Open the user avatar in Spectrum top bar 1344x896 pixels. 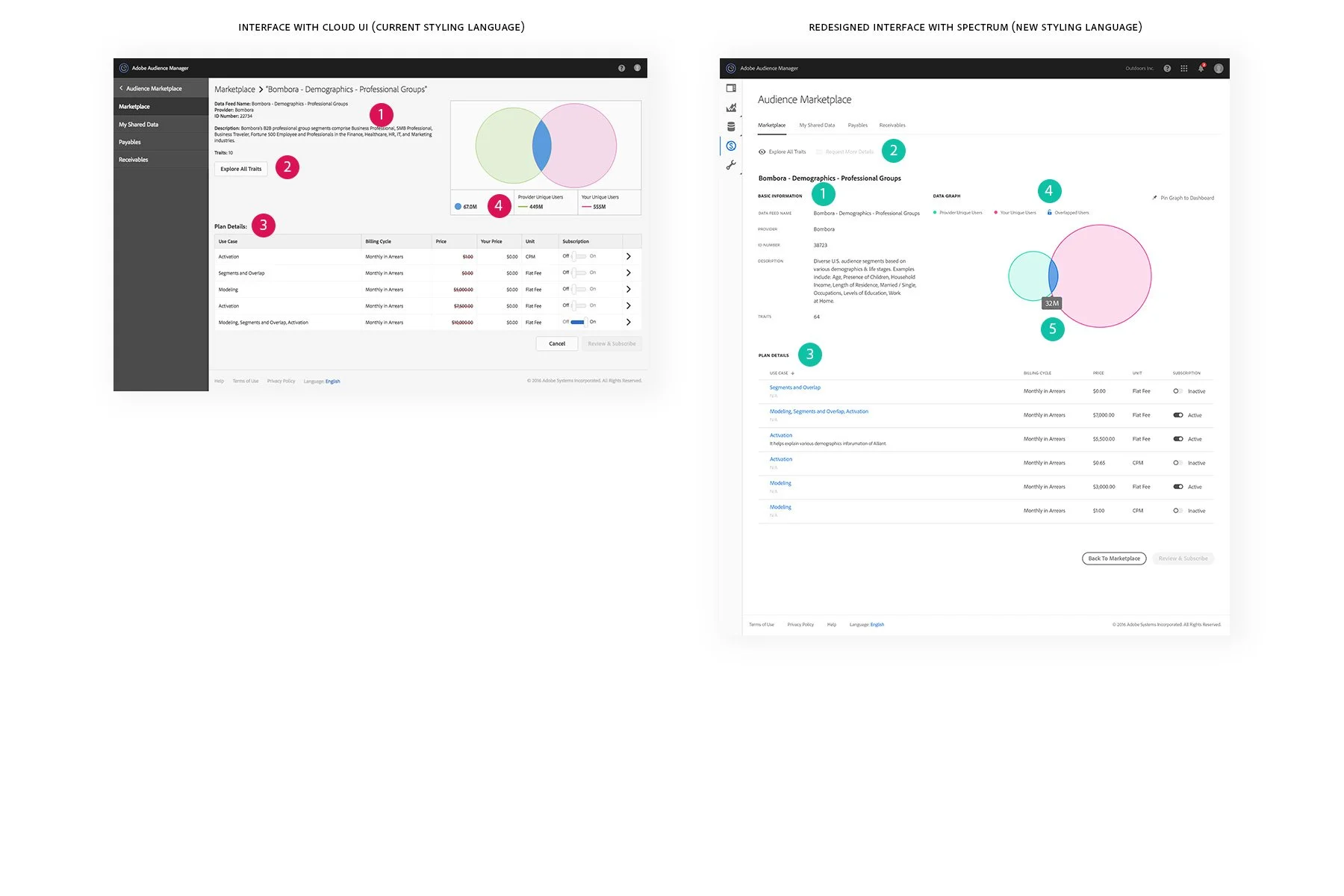point(1219,68)
